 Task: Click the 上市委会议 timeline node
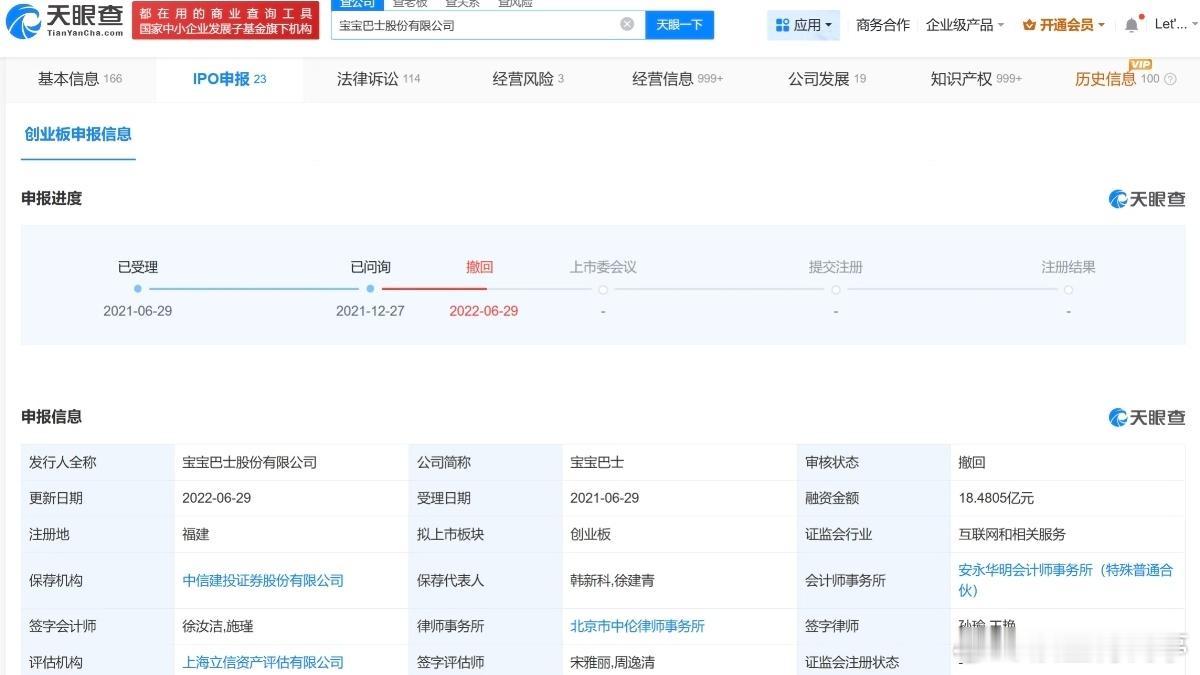point(603,289)
